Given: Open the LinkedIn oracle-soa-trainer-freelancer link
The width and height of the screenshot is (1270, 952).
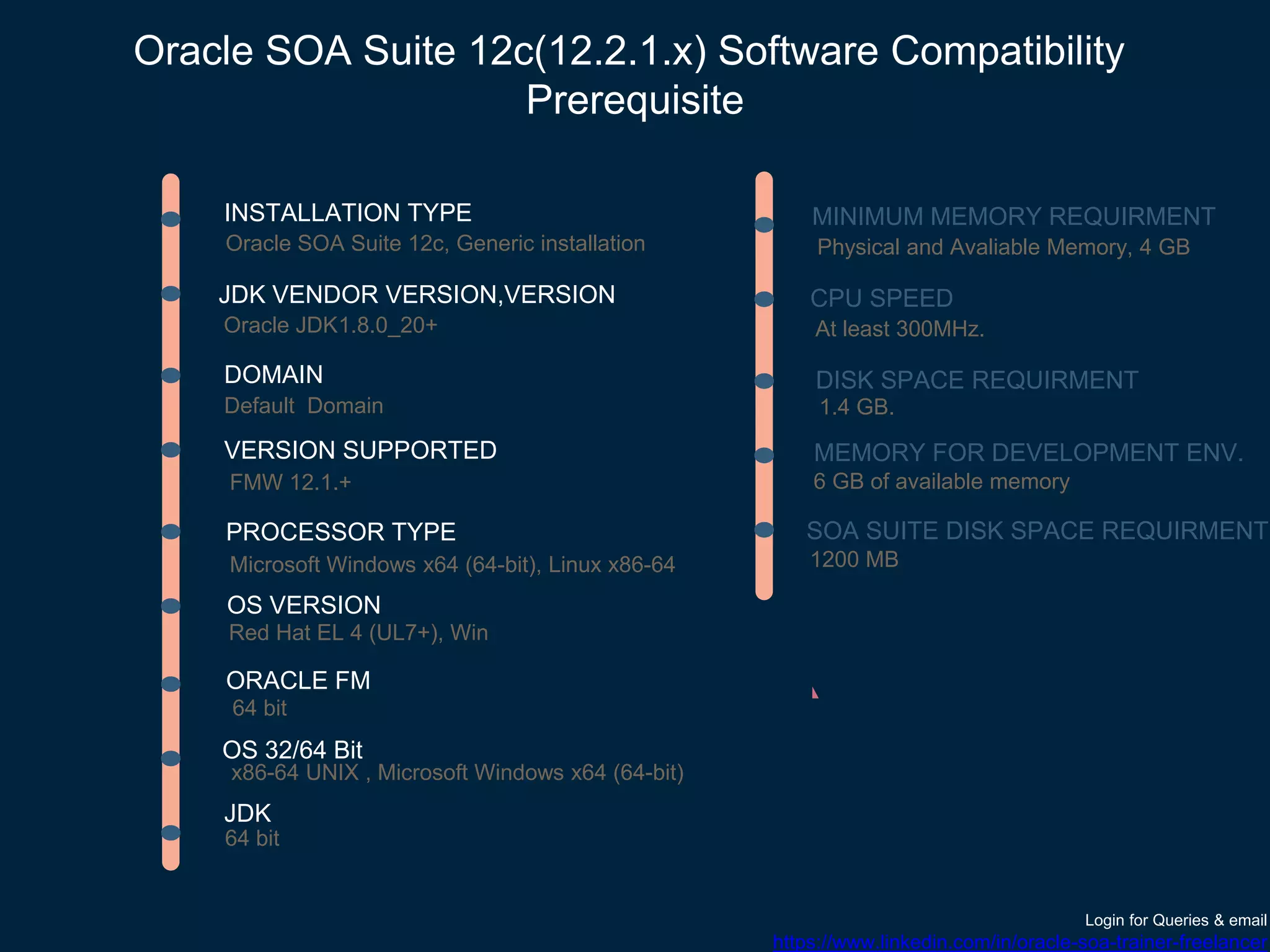Looking at the screenshot, I should pyautogui.click(x=1020, y=943).
